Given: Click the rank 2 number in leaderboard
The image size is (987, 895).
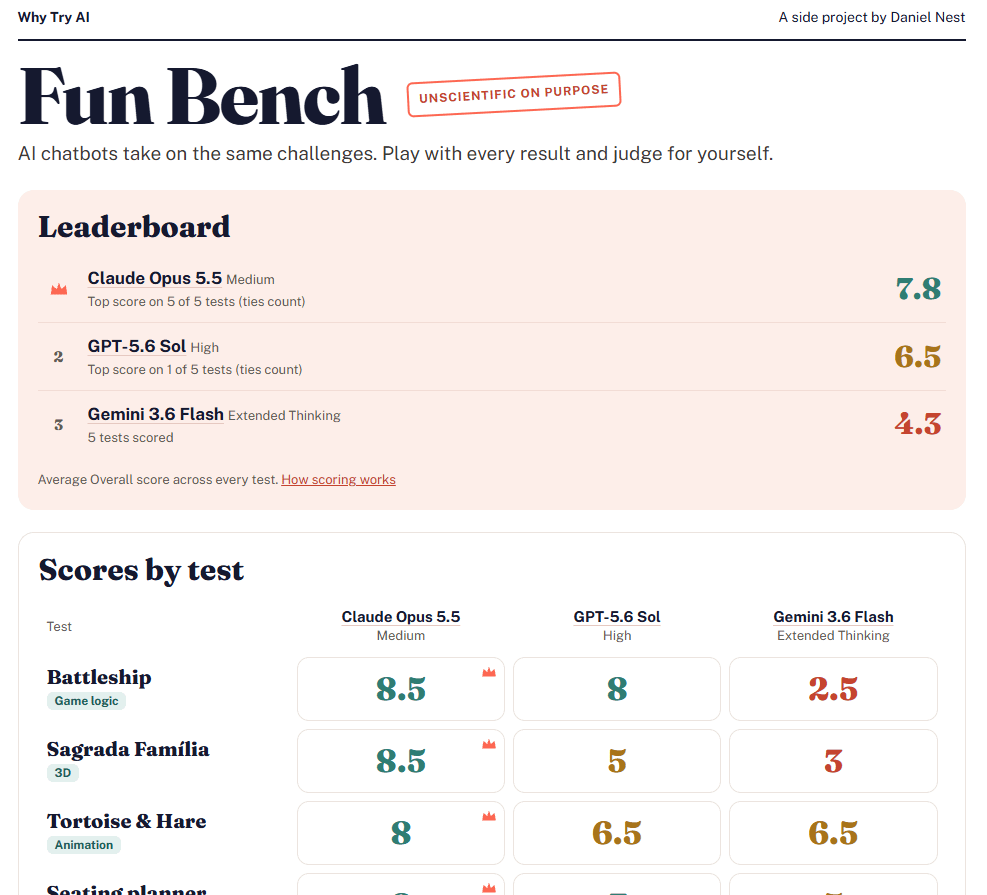Looking at the screenshot, I should [x=59, y=357].
